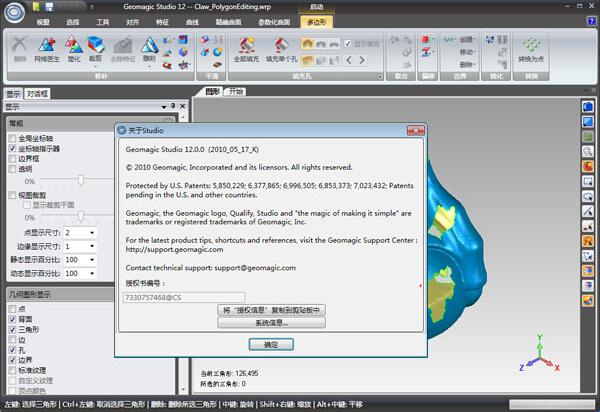Expand the 创建 boundary dropdown
This screenshot has height=412, width=600.
tap(467, 39)
